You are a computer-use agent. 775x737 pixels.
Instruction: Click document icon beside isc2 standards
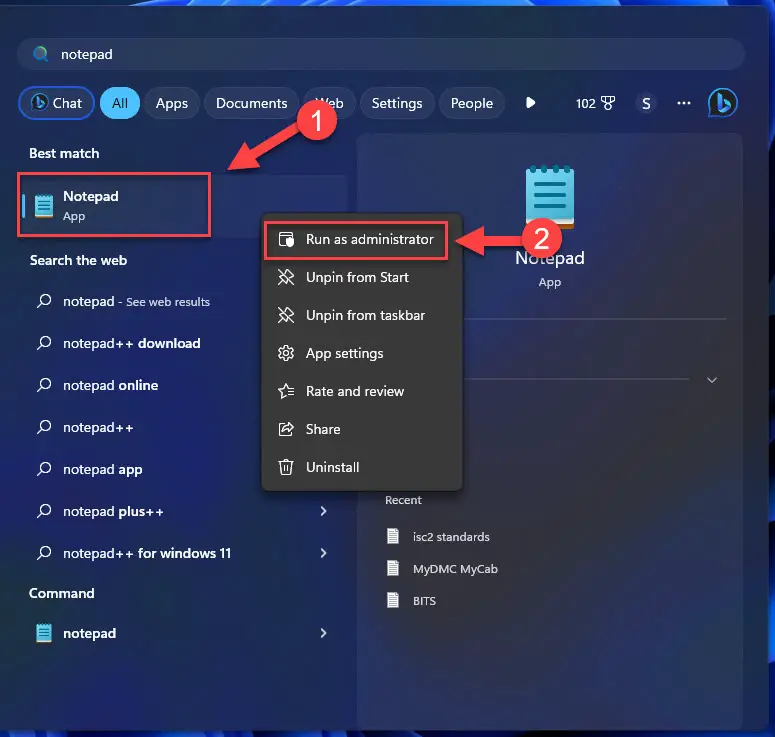coord(393,536)
